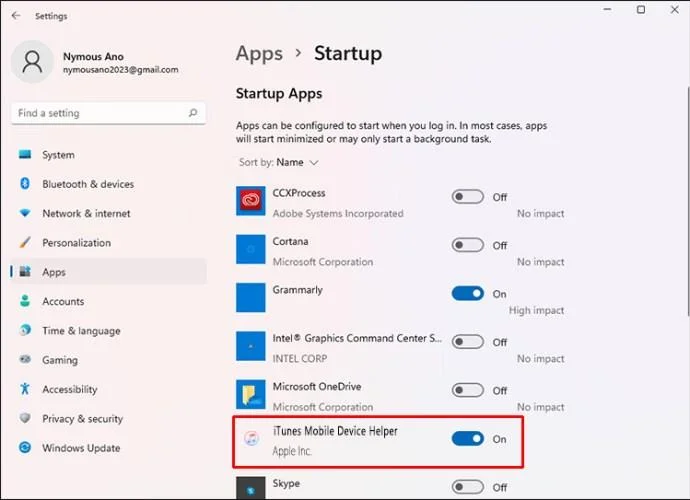Open the user profile avatar picture
This screenshot has height=500, width=690.
(x=32, y=62)
